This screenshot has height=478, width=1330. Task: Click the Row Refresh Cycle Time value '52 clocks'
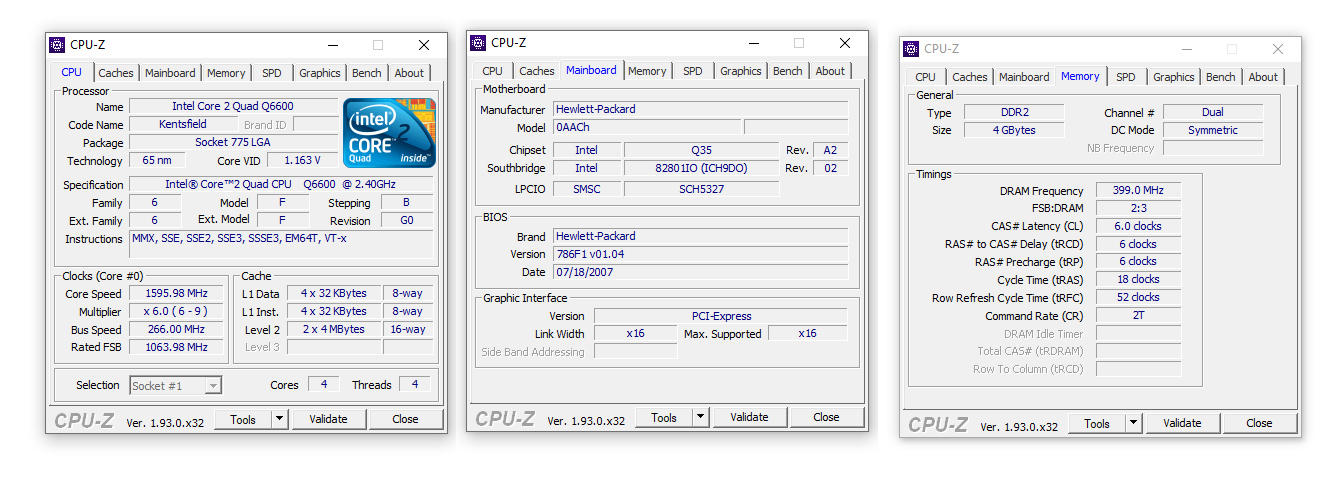(1138, 297)
